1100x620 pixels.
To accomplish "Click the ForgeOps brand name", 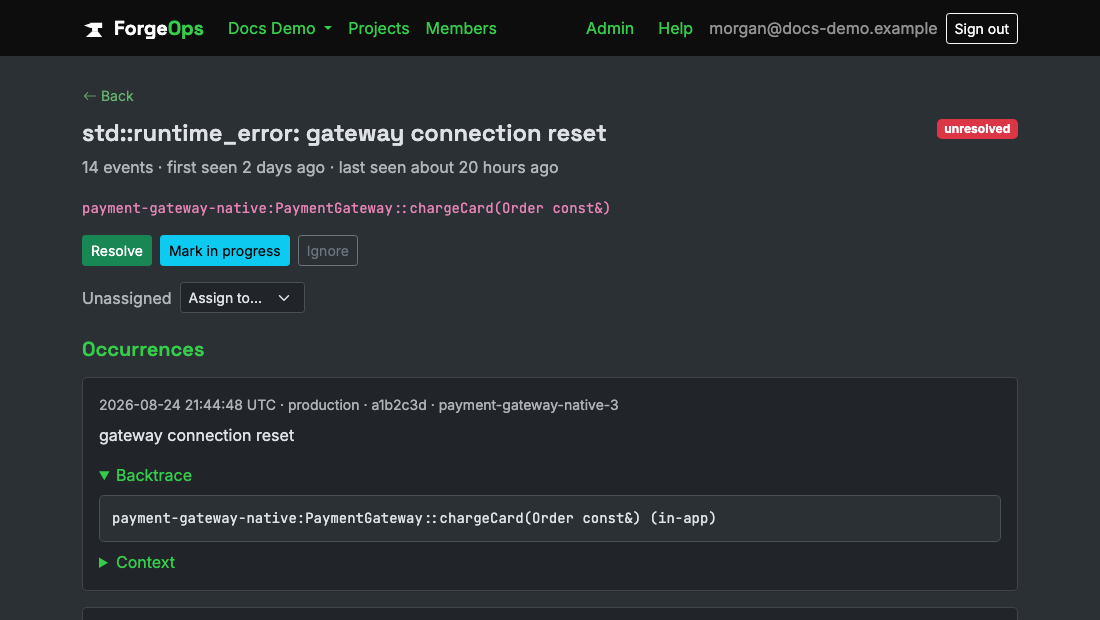I will point(159,29).
